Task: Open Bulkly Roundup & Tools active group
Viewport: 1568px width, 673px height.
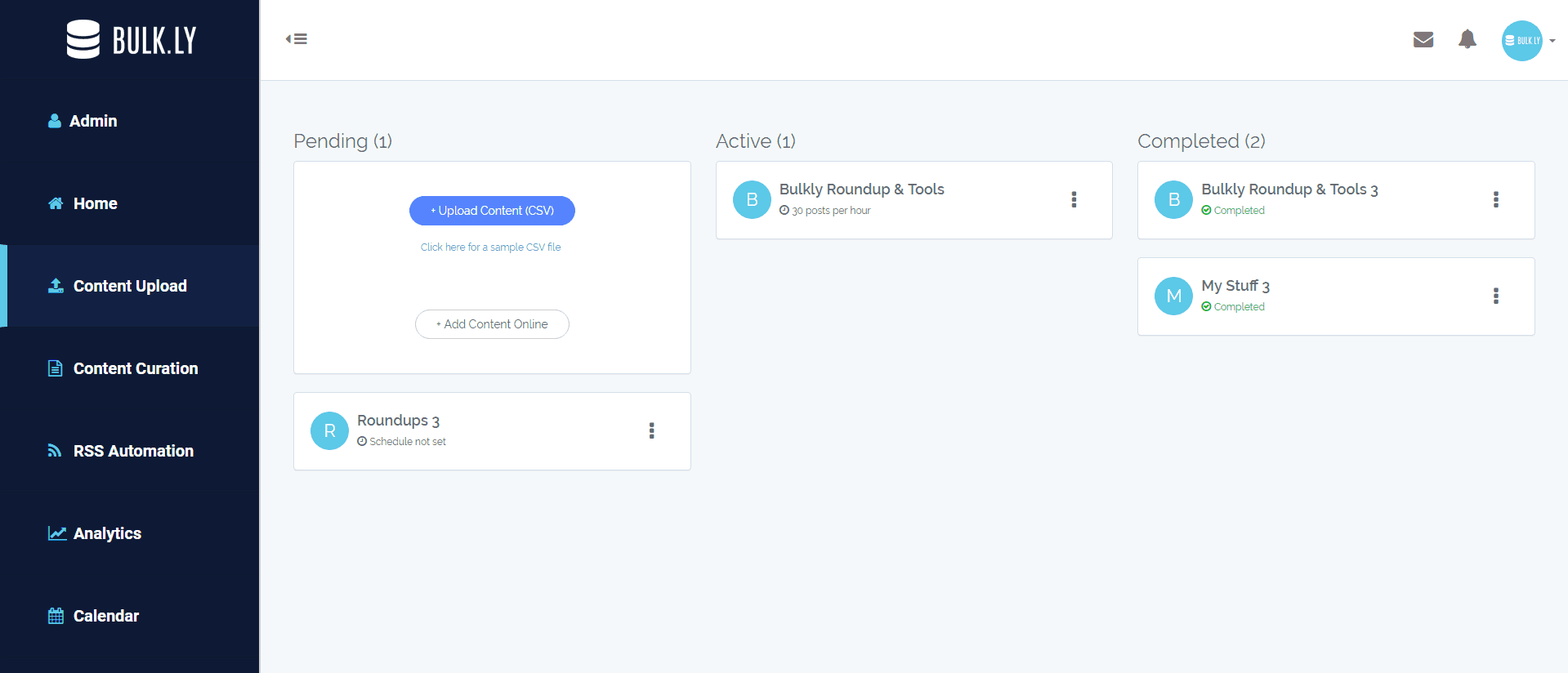Action: click(861, 189)
